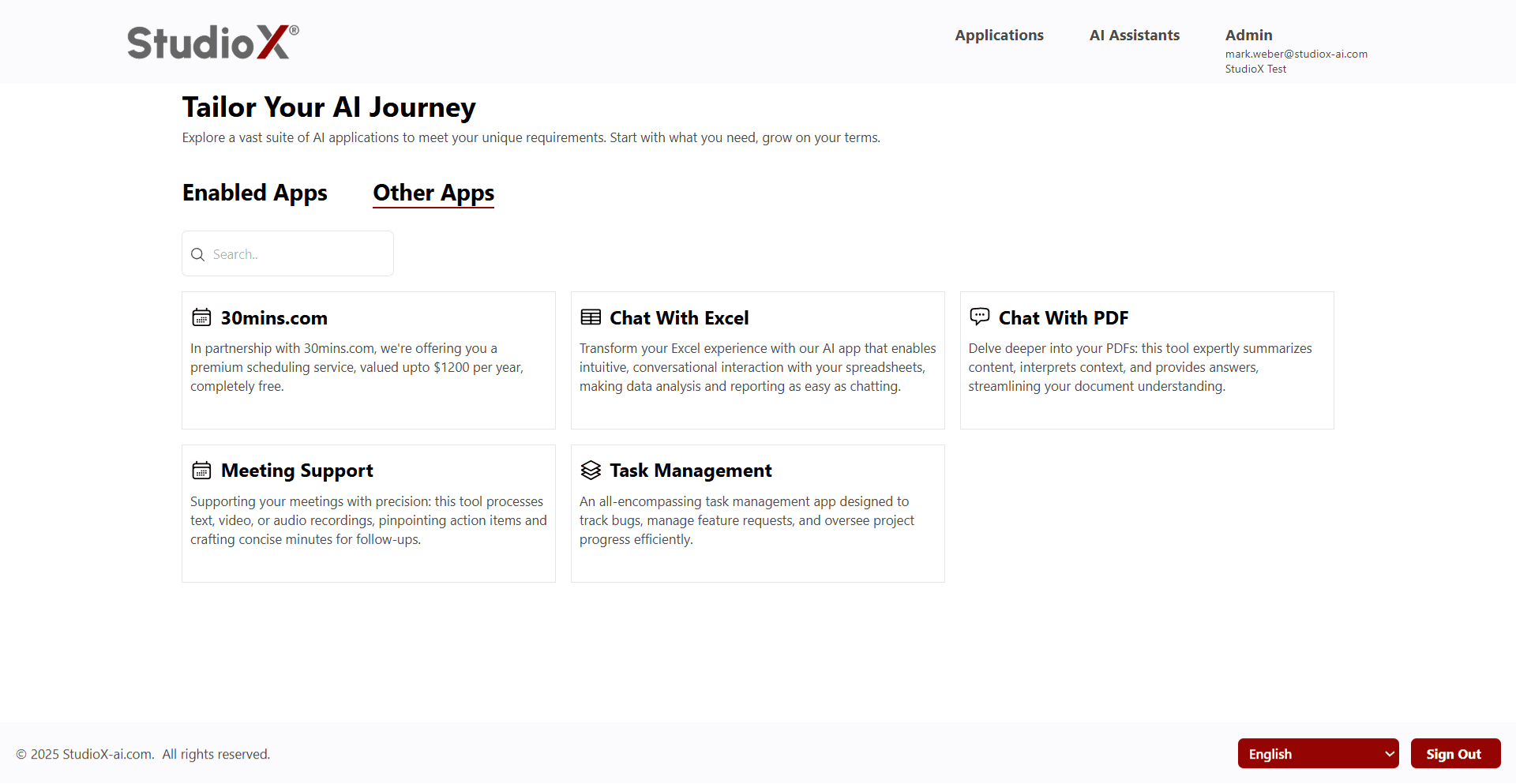Click the spreadsheet icon beside Chat With Excel
This screenshot has height=784, width=1516.
pyautogui.click(x=591, y=317)
